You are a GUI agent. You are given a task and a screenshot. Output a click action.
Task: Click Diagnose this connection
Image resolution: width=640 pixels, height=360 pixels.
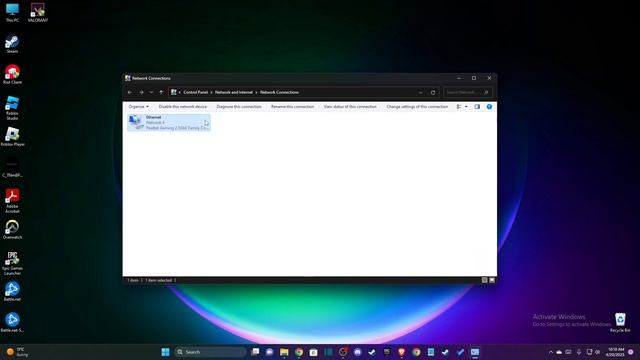(239, 107)
